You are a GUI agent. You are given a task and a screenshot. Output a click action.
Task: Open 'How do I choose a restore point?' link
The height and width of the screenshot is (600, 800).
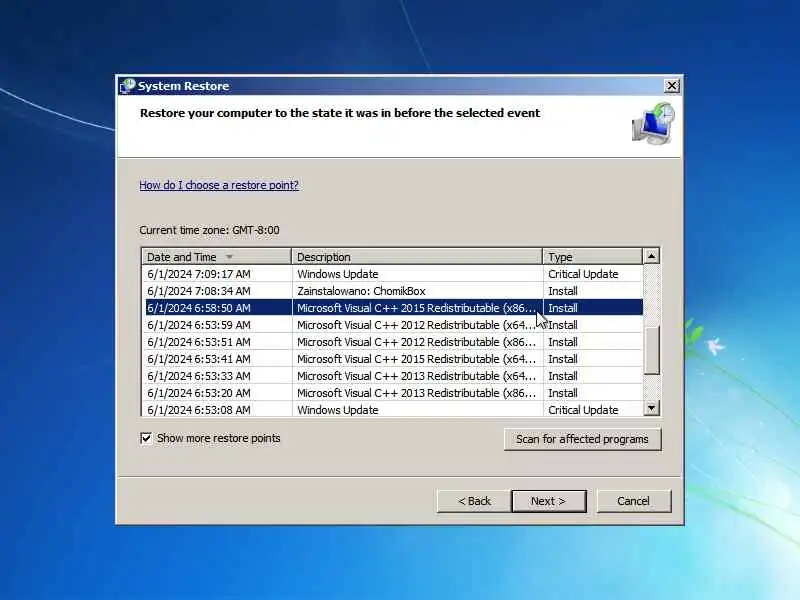coord(219,185)
